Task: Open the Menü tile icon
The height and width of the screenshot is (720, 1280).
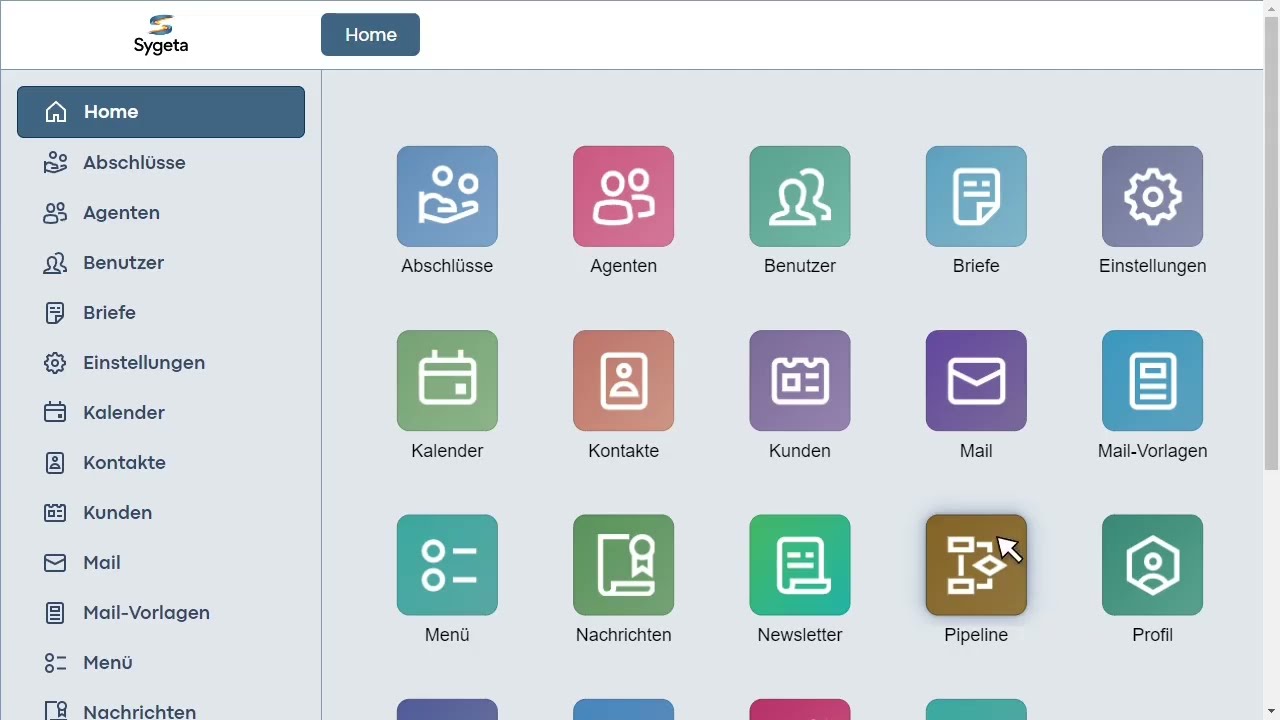Action: [x=447, y=565]
